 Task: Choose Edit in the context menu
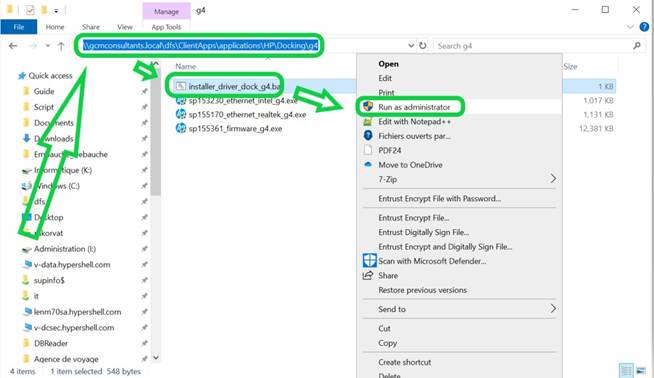point(385,78)
